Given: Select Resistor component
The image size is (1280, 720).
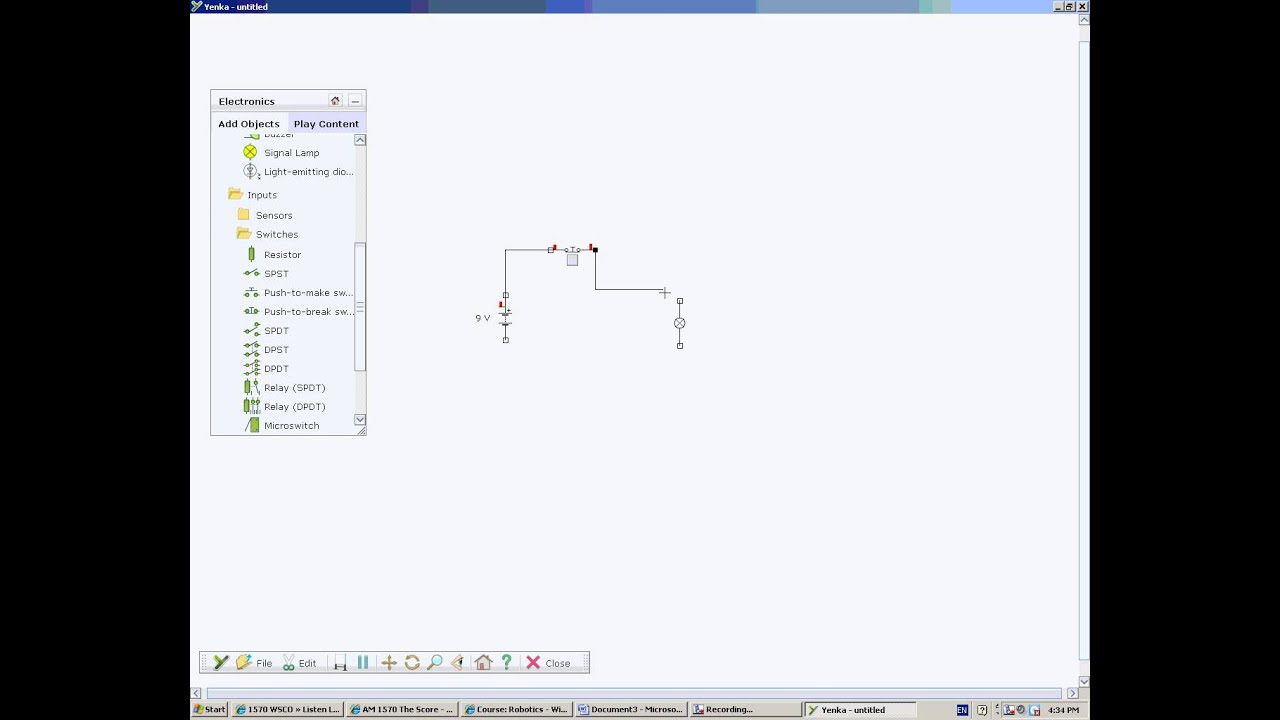Looking at the screenshot, I should [273, 255].
